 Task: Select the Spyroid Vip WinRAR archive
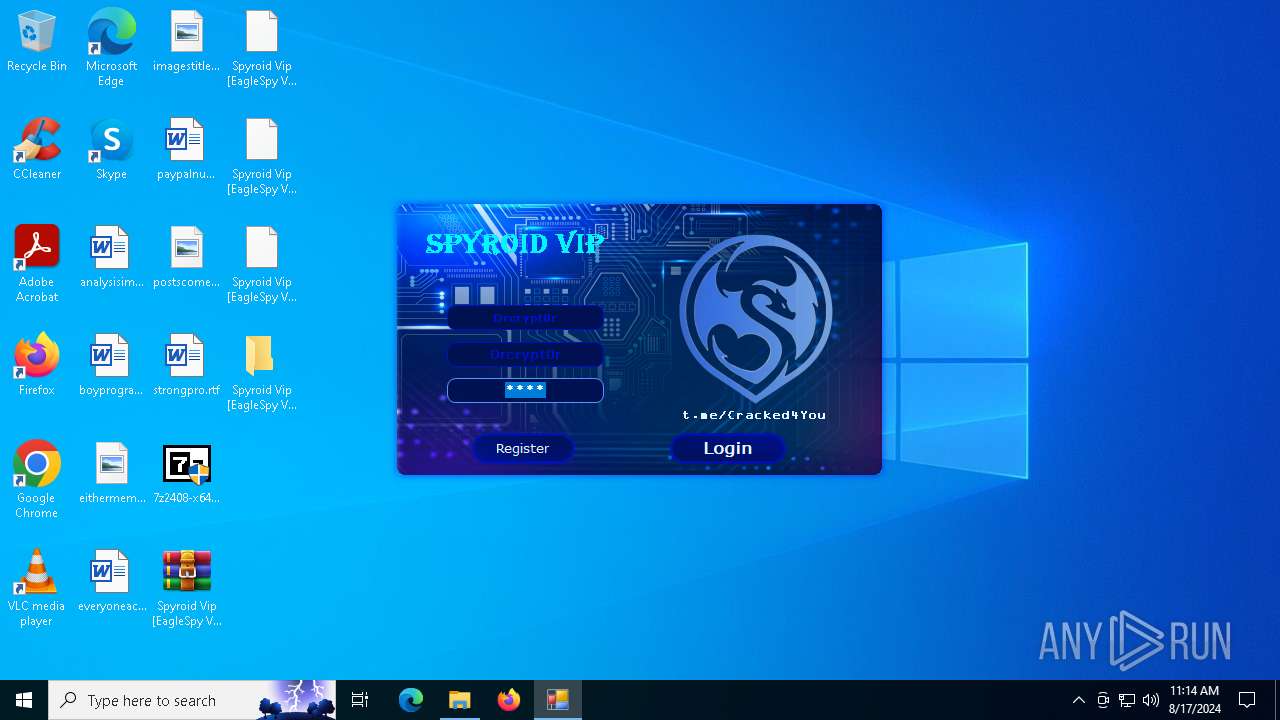pos(186,588)
